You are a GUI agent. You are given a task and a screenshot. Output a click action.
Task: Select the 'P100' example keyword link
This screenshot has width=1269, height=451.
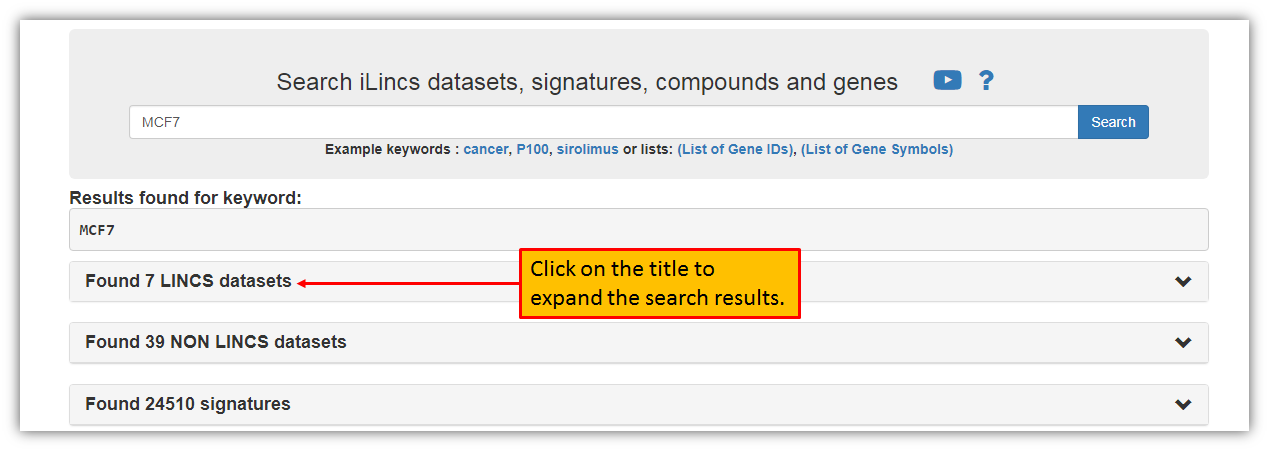532,150
